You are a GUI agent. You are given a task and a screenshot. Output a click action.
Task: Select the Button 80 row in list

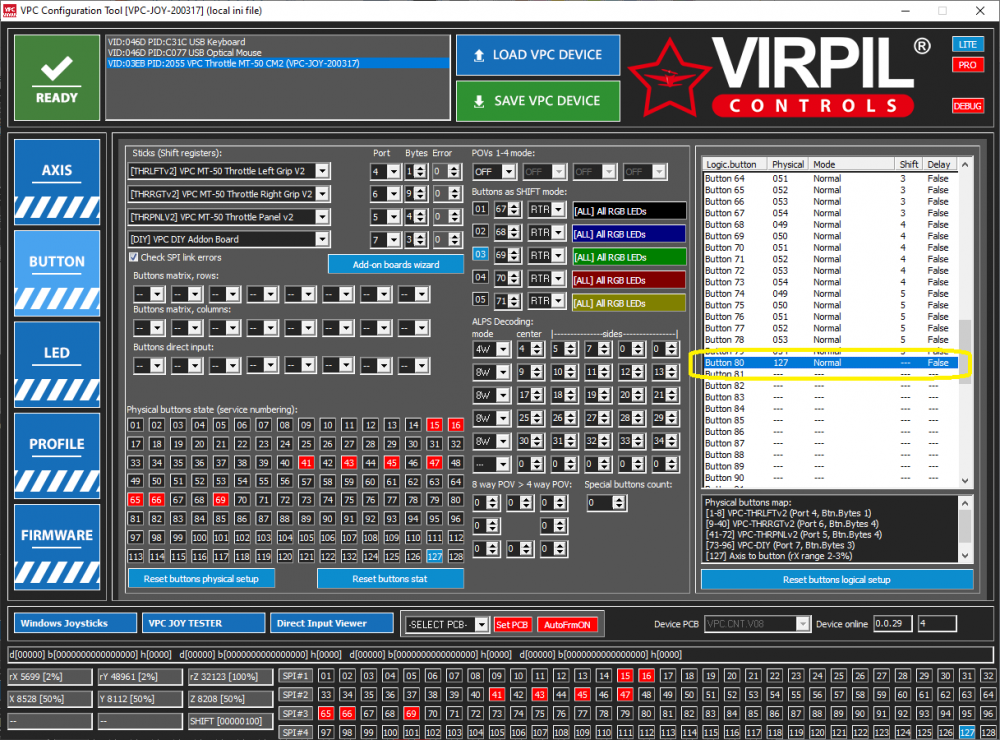tap(830, 362)
